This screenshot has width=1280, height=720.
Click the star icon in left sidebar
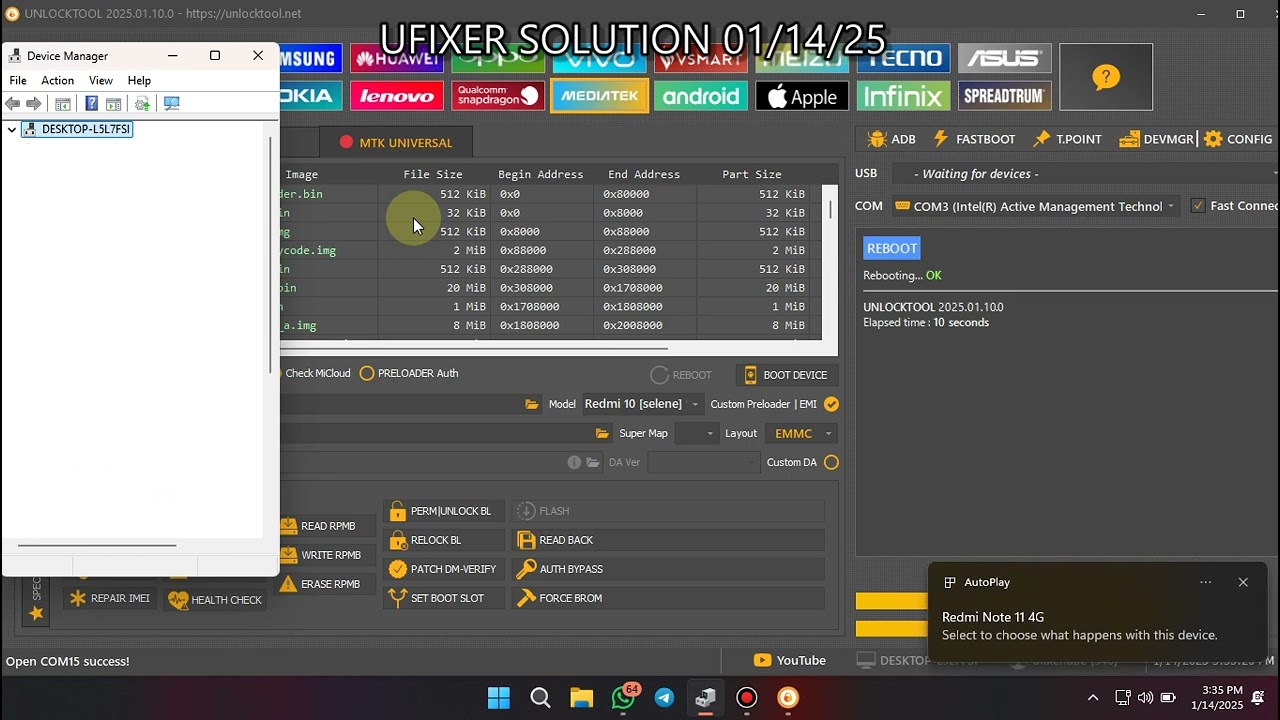(36, 613)
